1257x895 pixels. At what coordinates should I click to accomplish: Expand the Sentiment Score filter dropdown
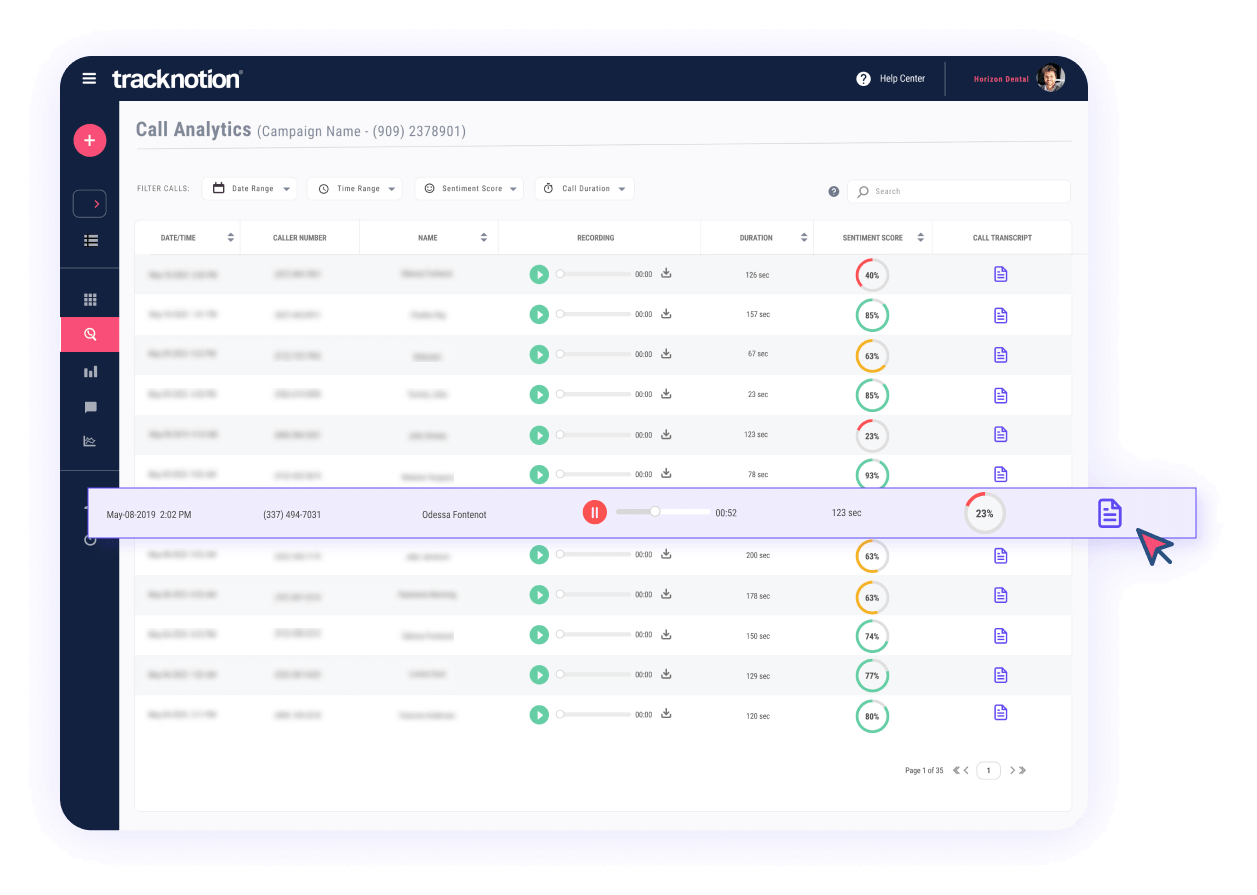(469, 189)
